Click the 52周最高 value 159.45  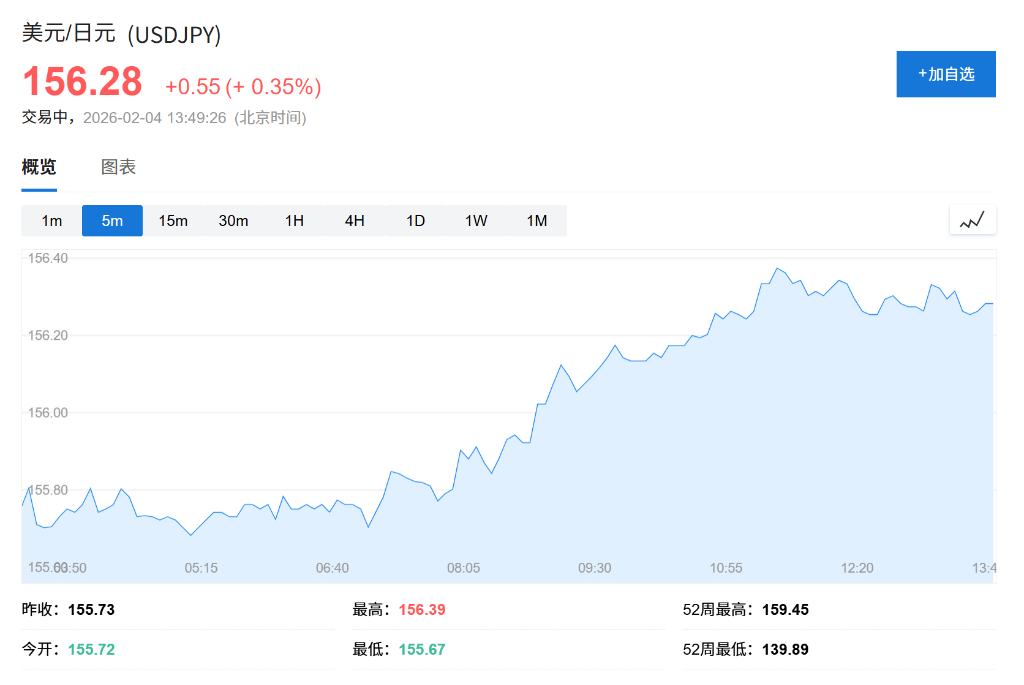786,609
